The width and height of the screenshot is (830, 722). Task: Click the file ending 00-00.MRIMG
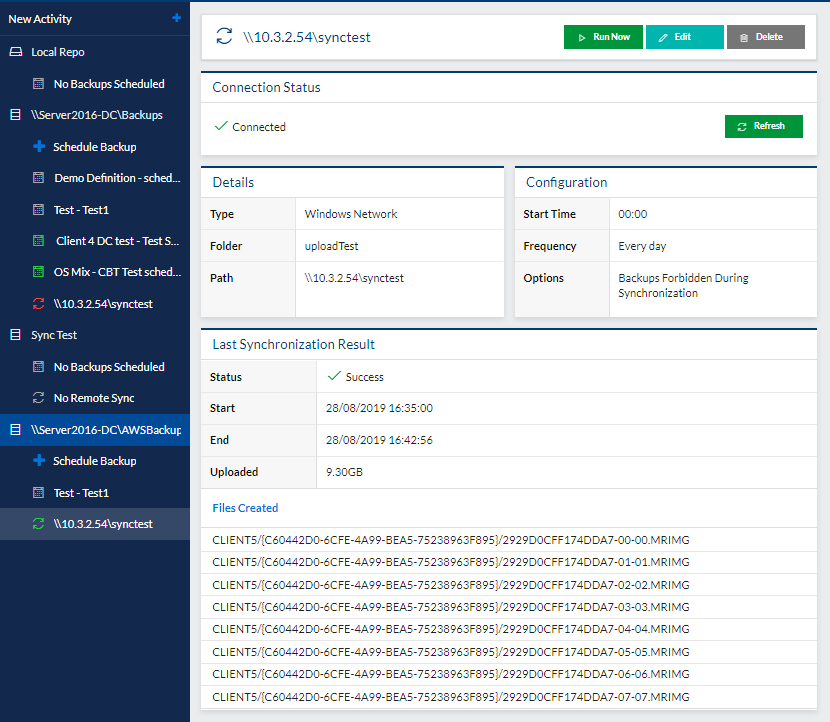(450, 540)
